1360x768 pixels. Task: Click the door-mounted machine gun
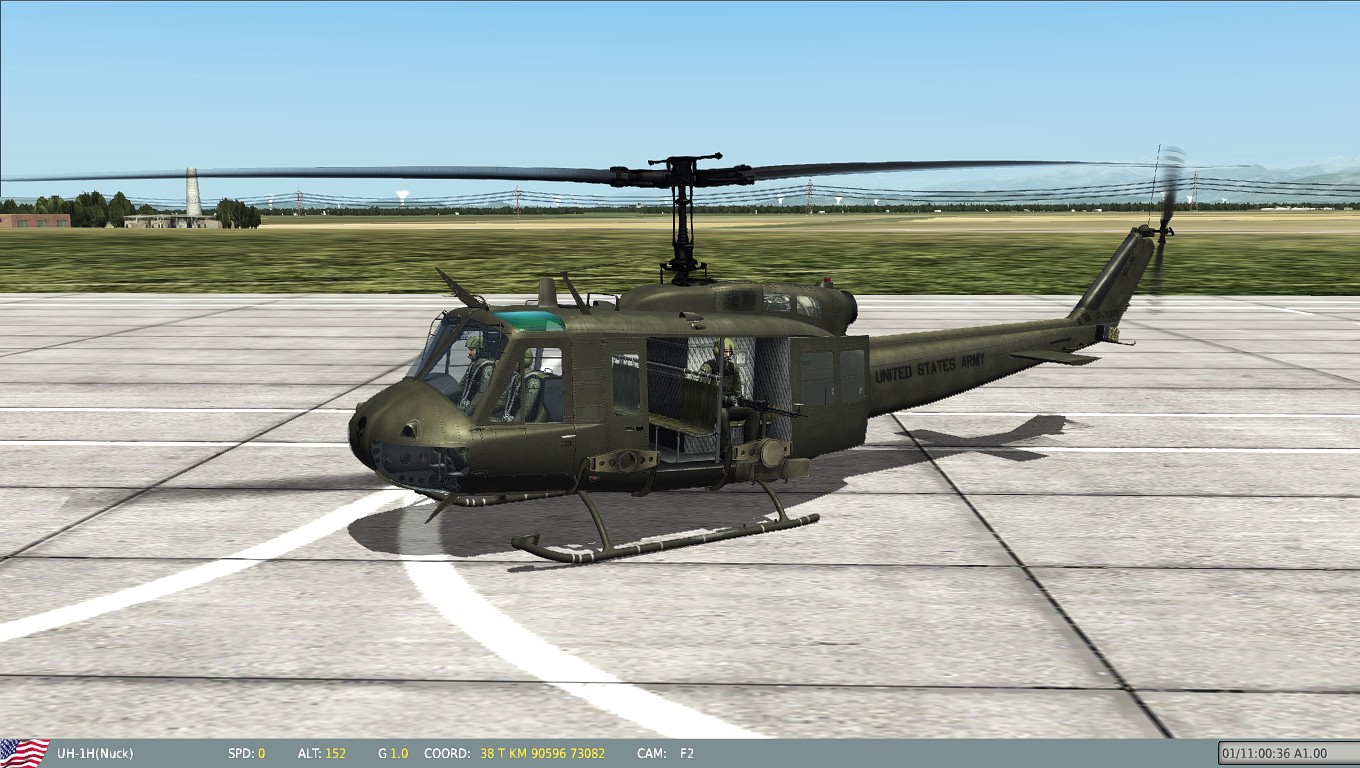click(x=768, y=408)
